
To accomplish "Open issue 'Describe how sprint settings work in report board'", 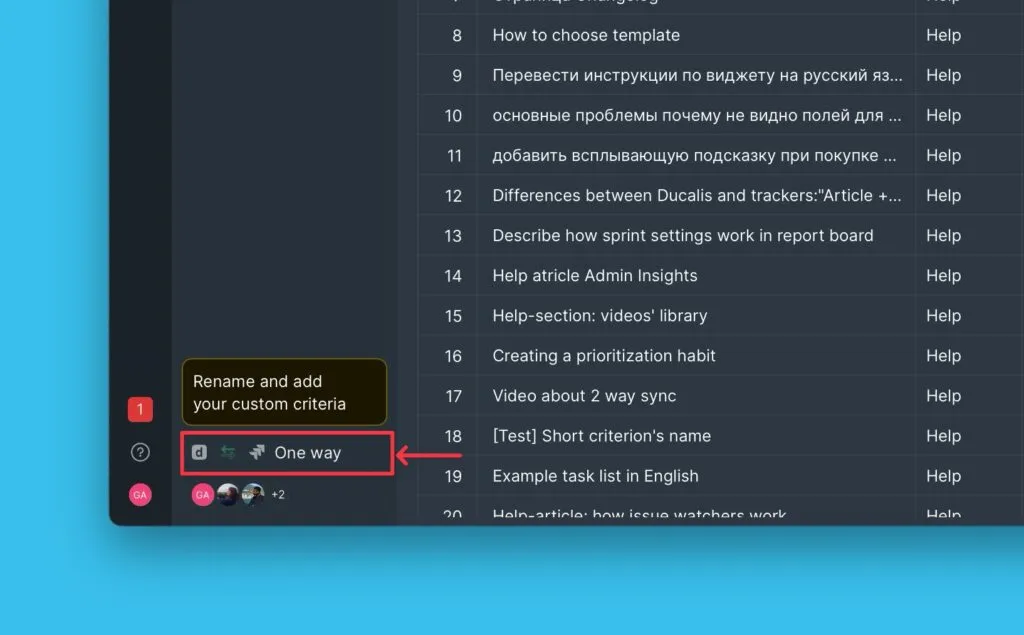I will [683, 236].
